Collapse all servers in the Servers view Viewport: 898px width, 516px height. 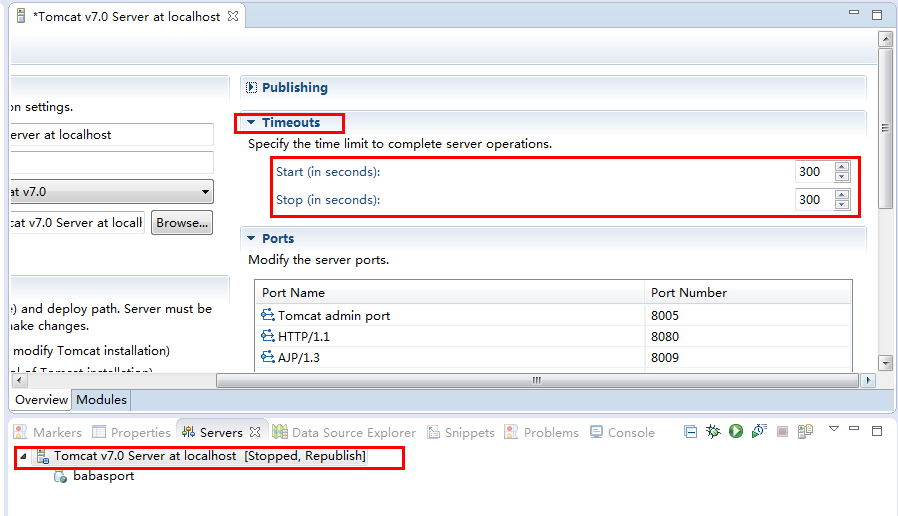(691, 432)
